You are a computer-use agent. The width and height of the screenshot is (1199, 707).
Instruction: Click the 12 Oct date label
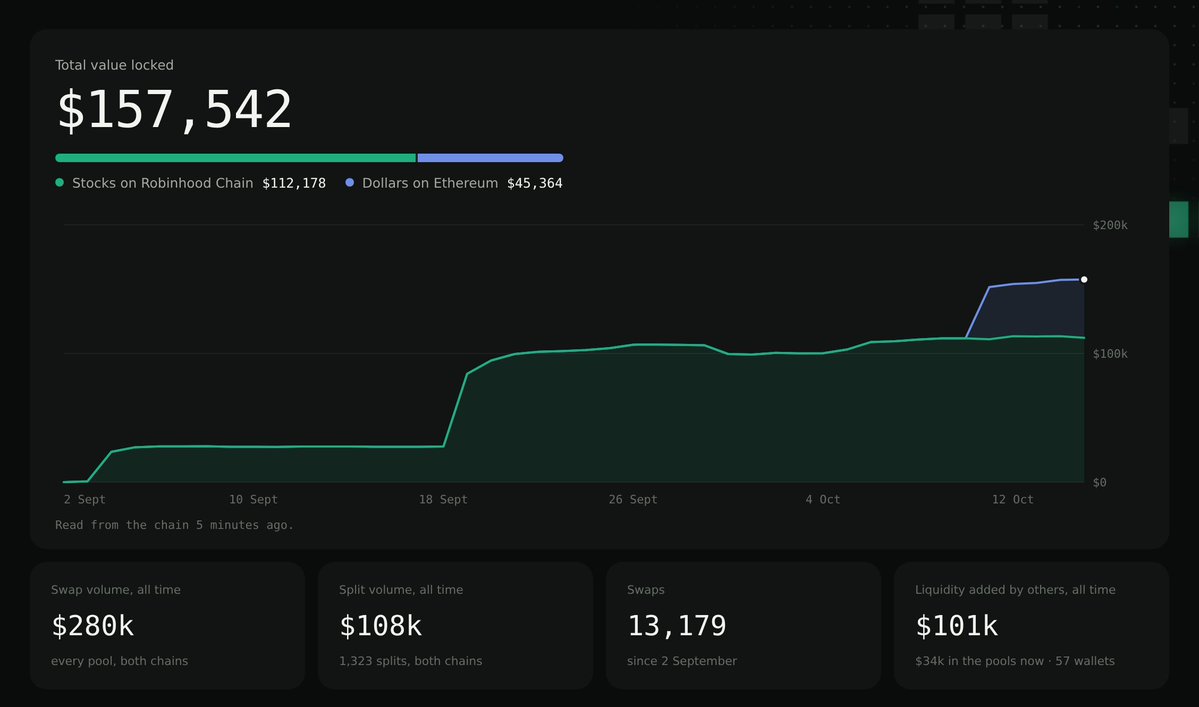(x=1012, y=499)
